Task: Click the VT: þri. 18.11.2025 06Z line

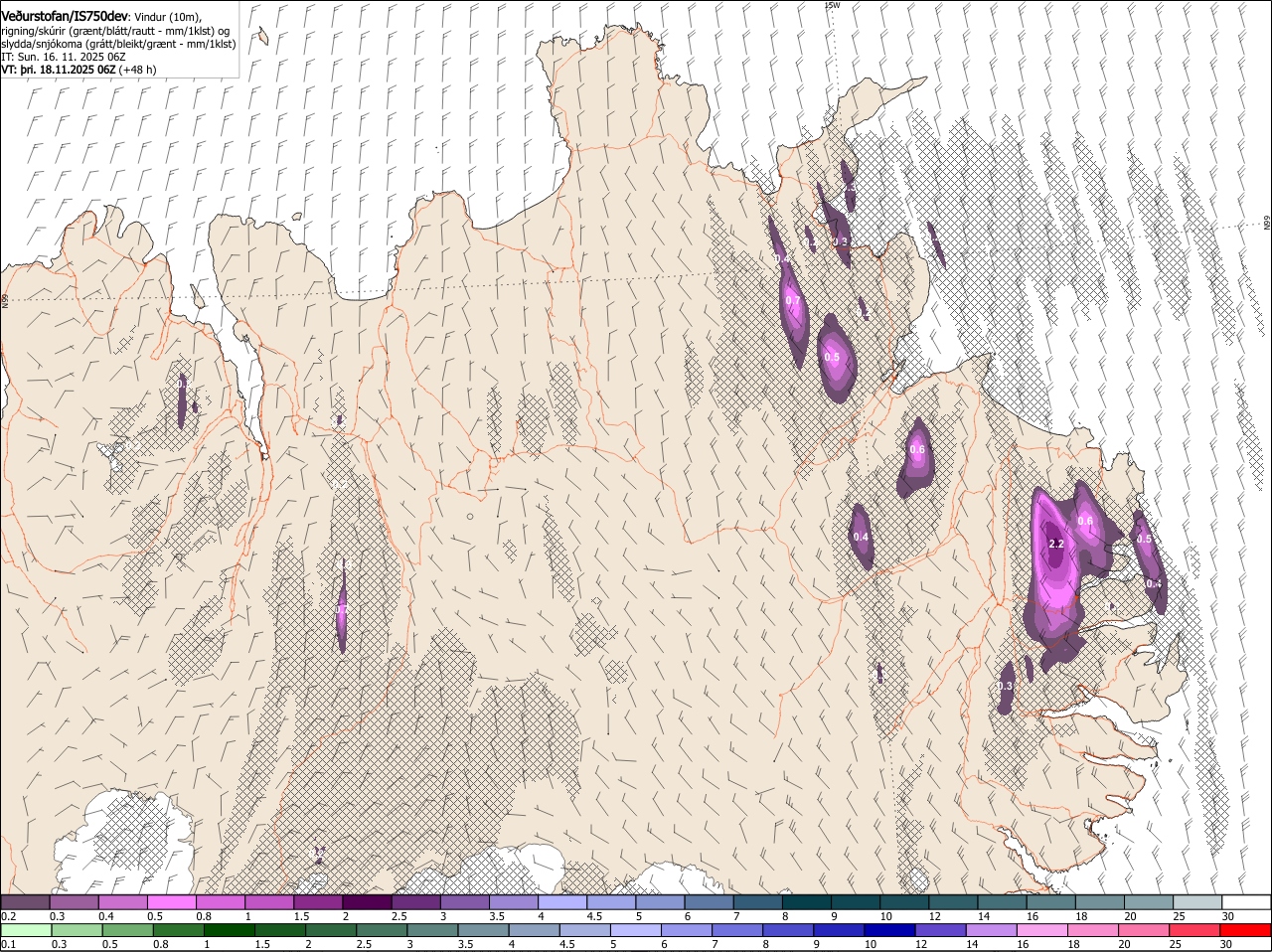Action: pyautogui.click(x=59, y=70)
